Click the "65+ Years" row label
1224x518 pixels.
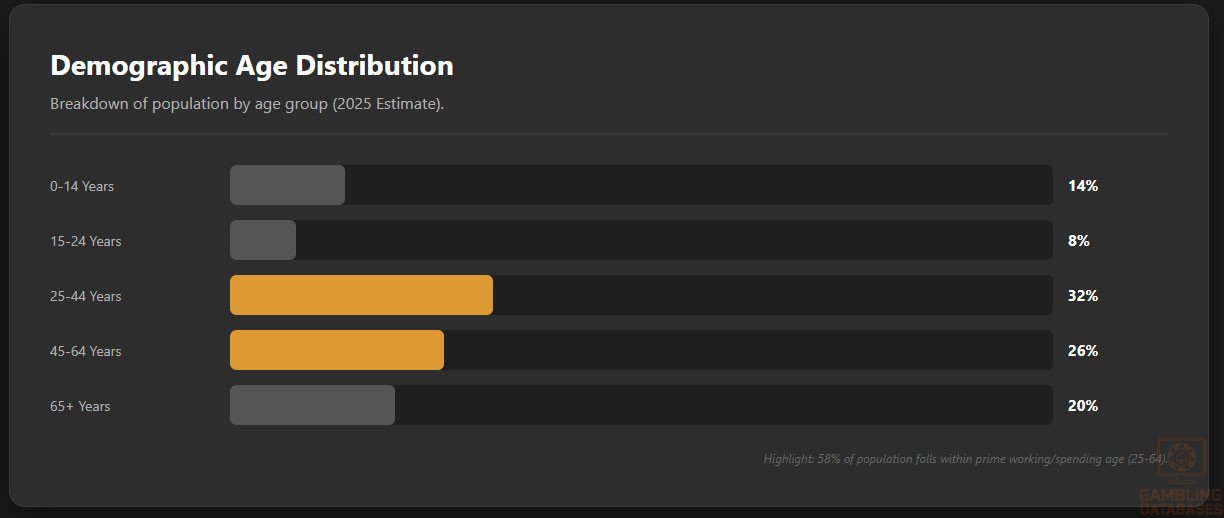tap(80, 406)
